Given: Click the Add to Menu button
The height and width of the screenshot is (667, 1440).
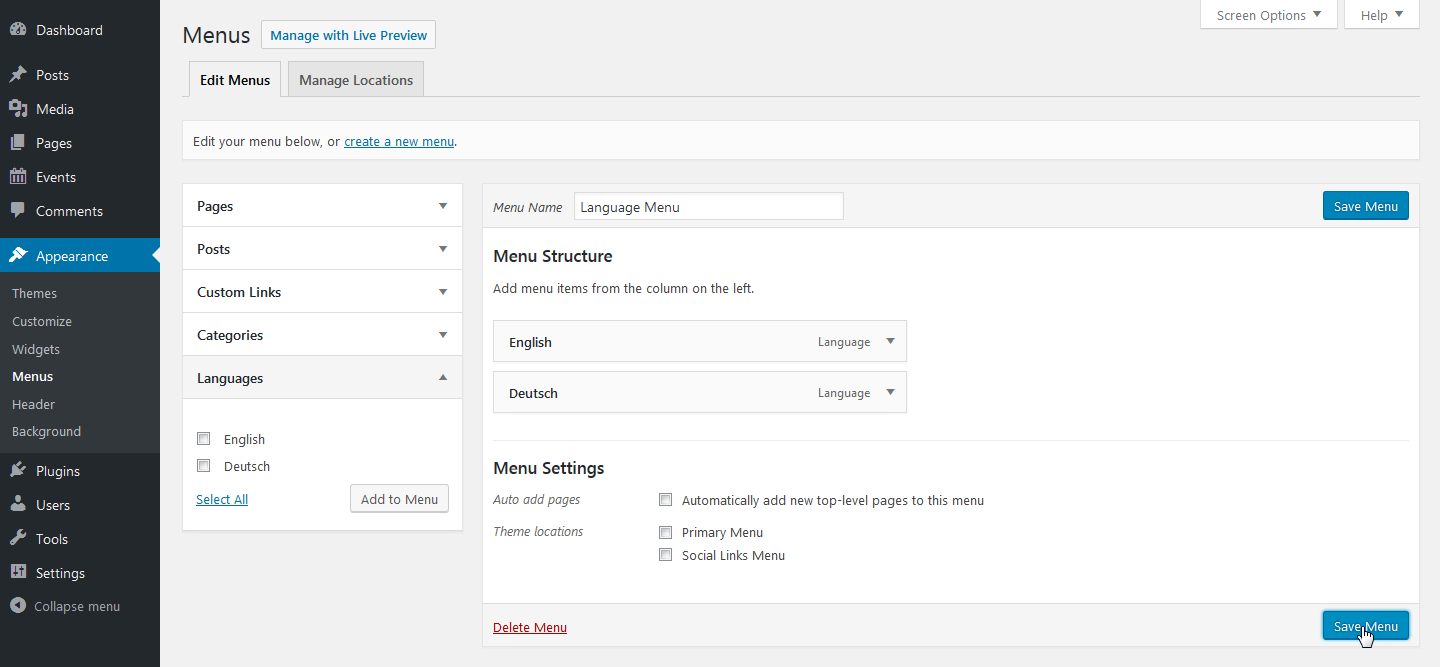Looking at the screenshot, I should click(399, 499).
